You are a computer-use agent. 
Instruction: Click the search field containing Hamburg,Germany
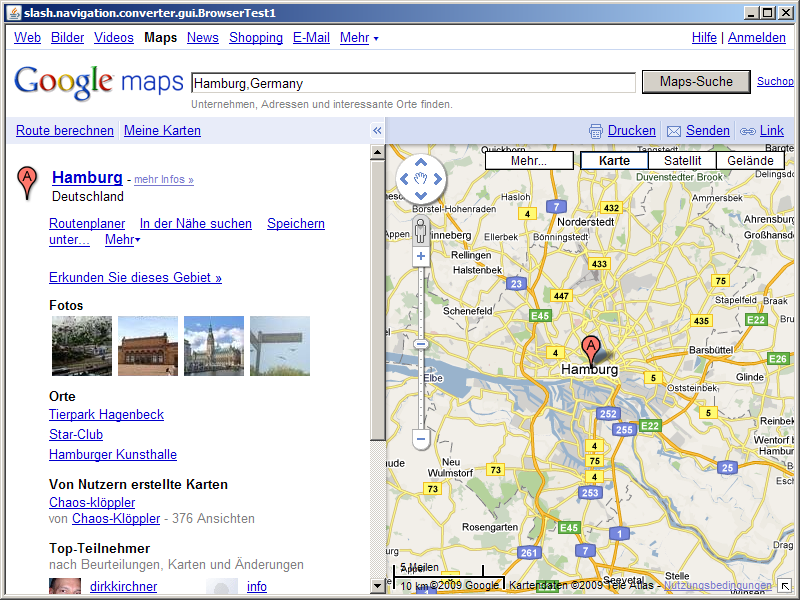413,83
